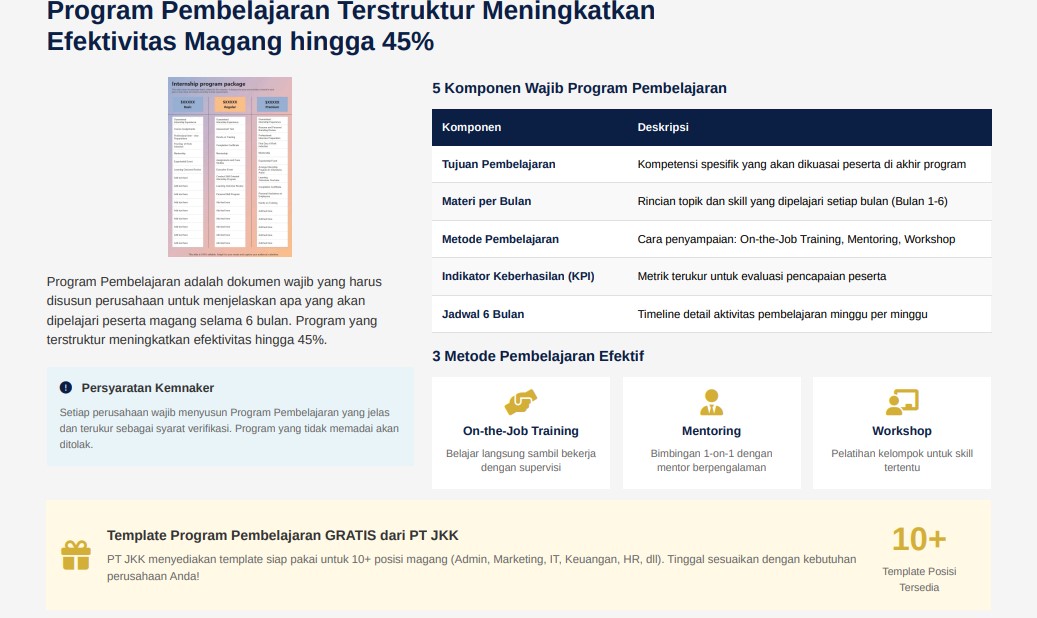Click the Jadwal 6 Bulan row label
1037x618 pixels.
pos(482,314)
